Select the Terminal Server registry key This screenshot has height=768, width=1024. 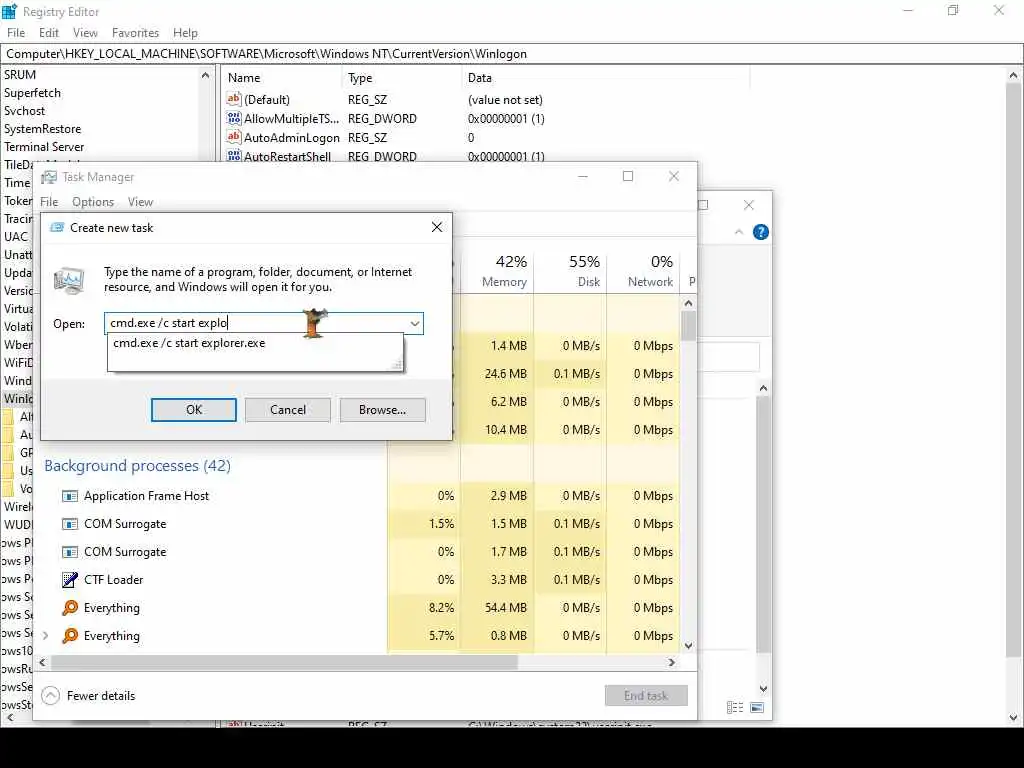44,147
